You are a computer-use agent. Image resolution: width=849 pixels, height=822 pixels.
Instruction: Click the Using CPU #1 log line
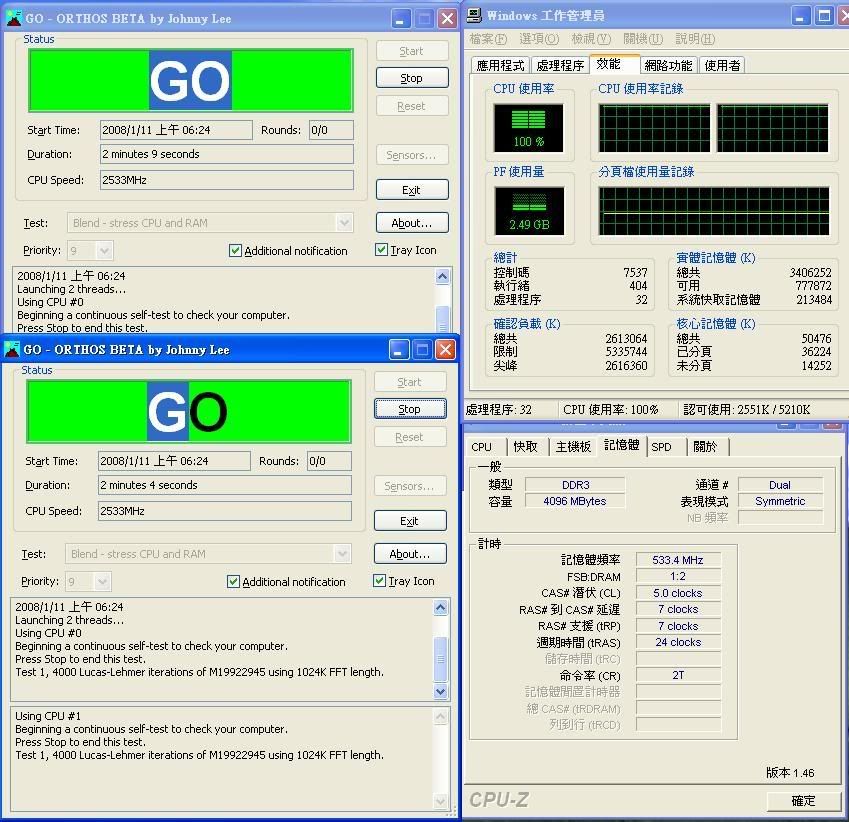click(x=48, y=716)
